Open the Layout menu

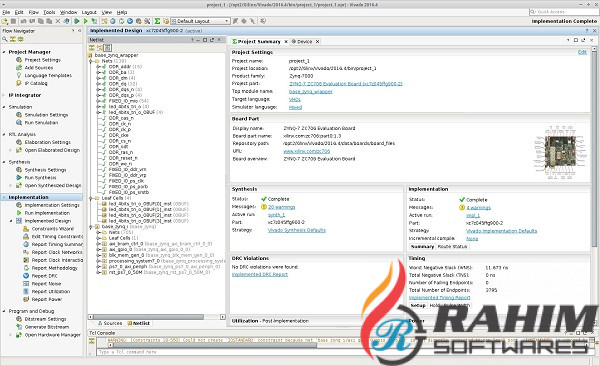point(89,12)
